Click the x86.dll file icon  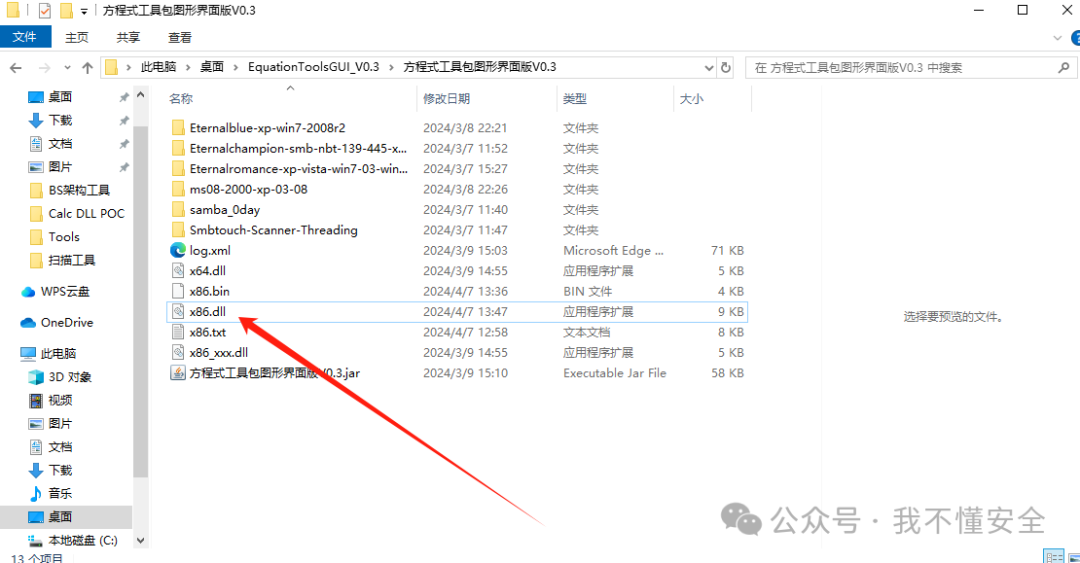click(178, 311)
